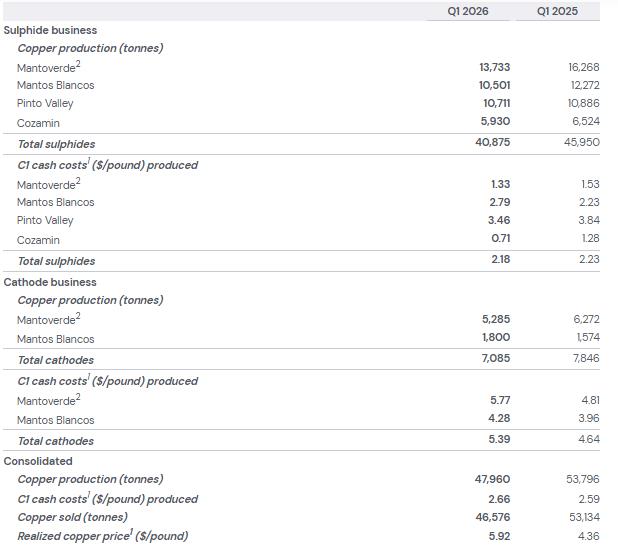Click the Q1 2026 column header
Image resolution: width=618 pixels, height=550 pixels.
[x=468, y=12]
